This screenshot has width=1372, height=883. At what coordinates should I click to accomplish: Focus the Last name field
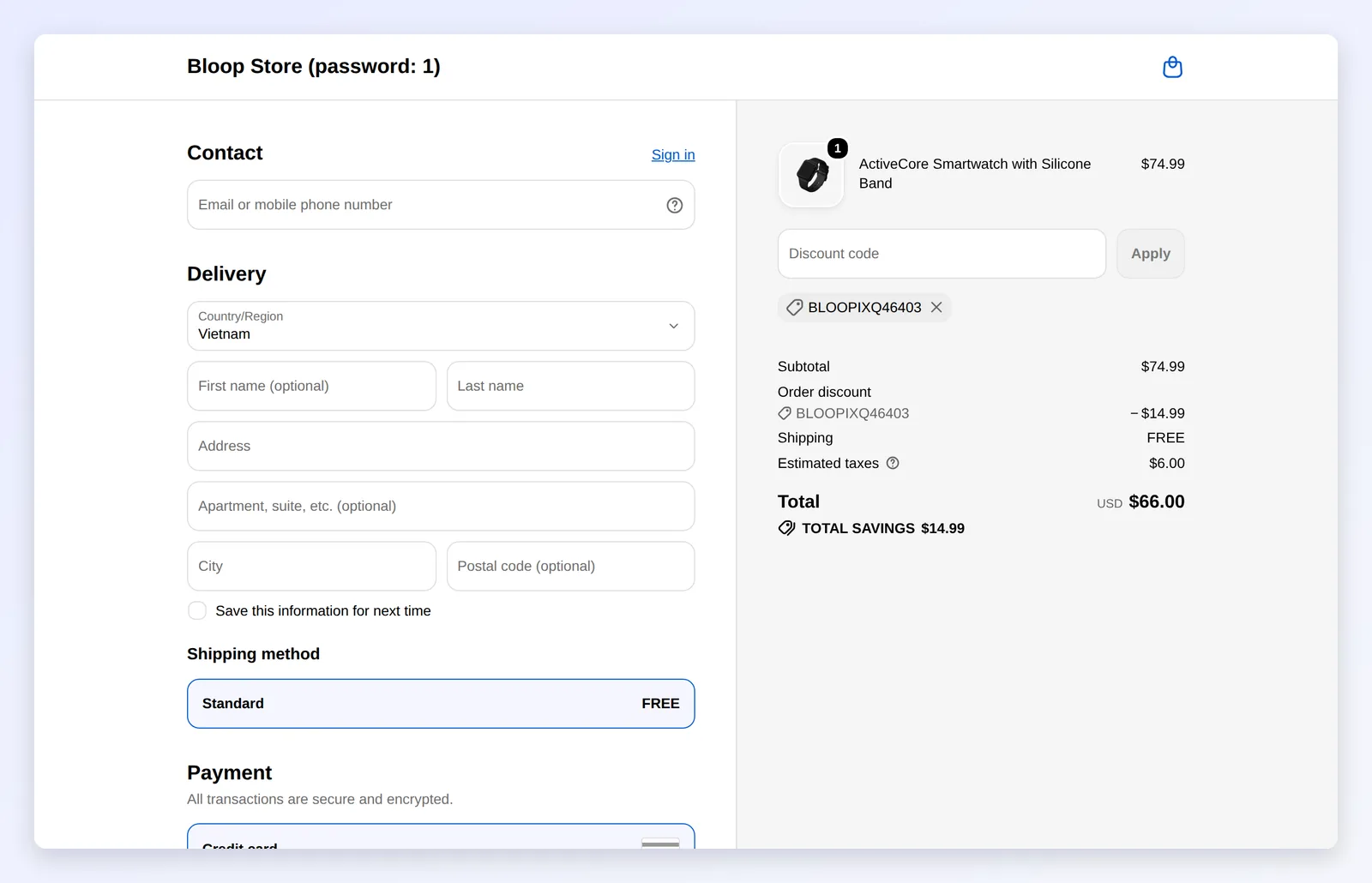[570, 386]
